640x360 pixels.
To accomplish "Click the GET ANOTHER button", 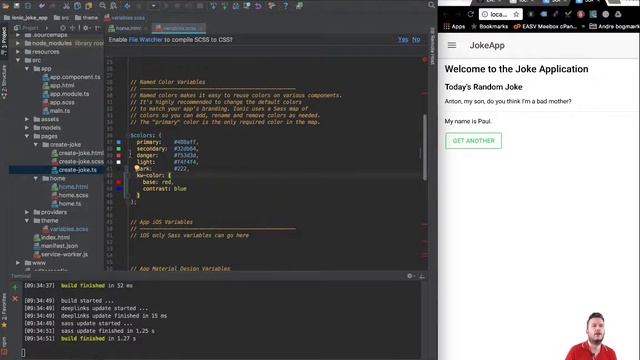I will 473,141.
